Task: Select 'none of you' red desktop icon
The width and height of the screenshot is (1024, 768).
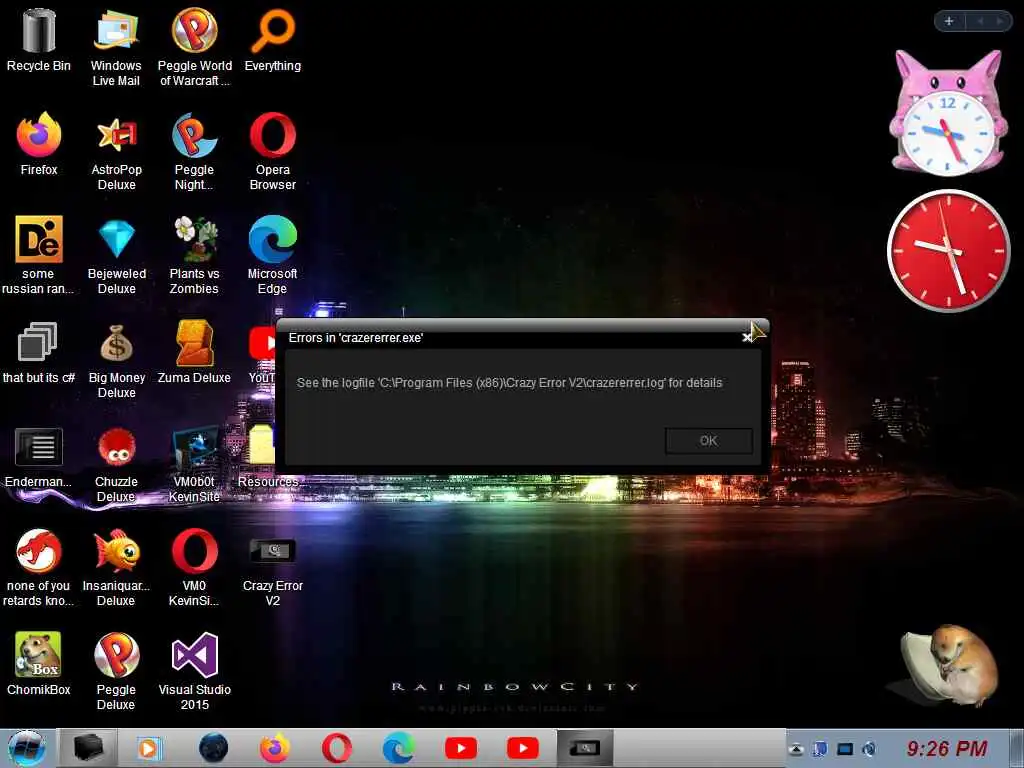Action: click(38, 568)
